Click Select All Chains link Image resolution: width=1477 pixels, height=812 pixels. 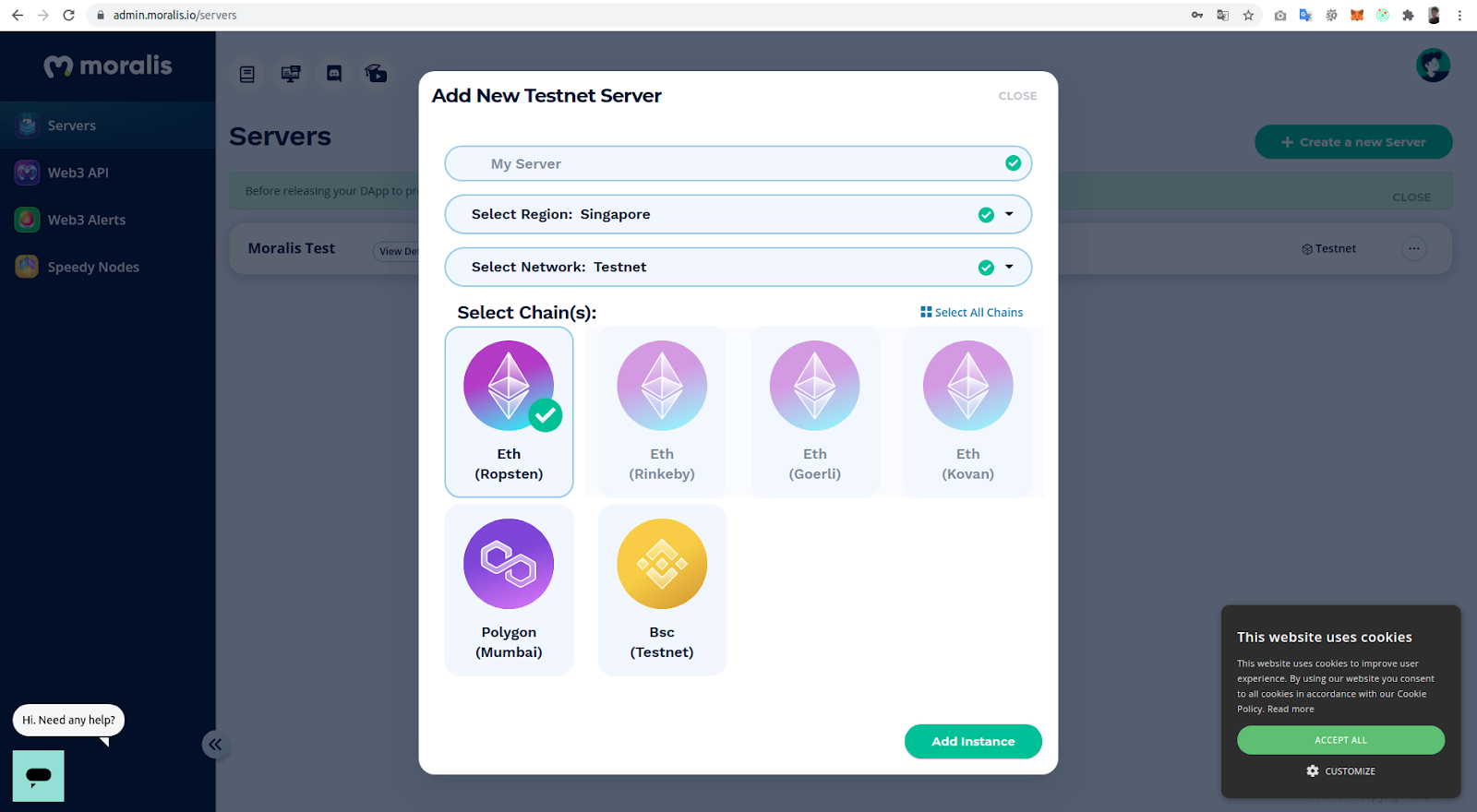pyautogui.click(x=971, y=312)
